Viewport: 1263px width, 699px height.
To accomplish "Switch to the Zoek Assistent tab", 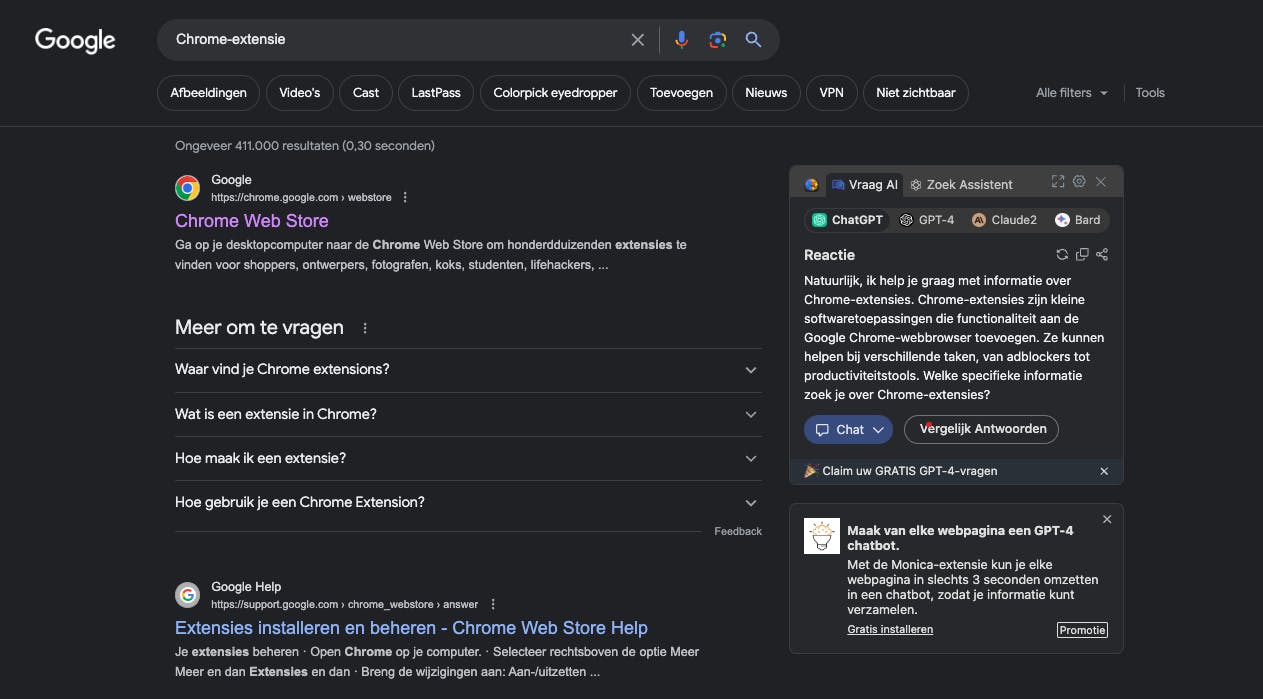I will coord(961,185).
